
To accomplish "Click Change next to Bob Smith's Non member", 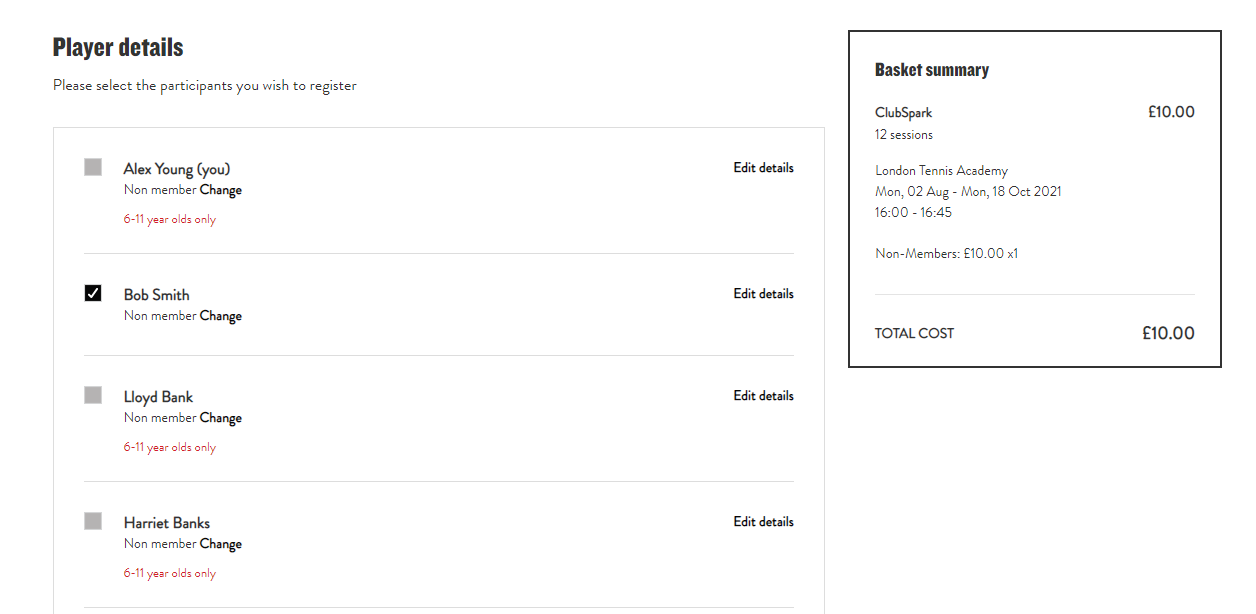I will pos(221,316).
